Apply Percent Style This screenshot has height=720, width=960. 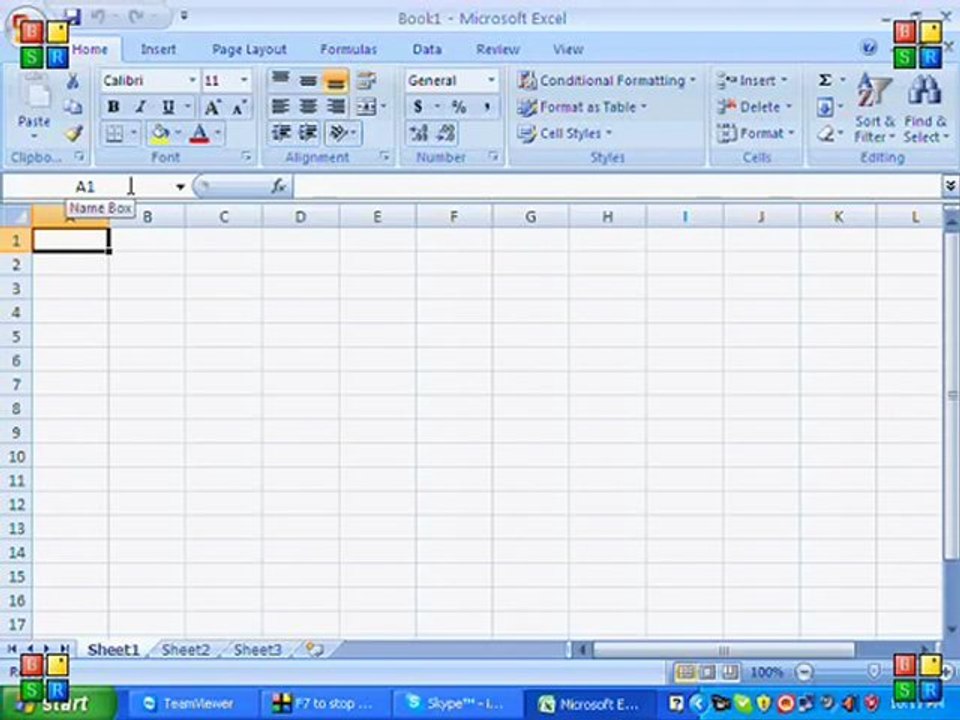click(x=459, y=107)
